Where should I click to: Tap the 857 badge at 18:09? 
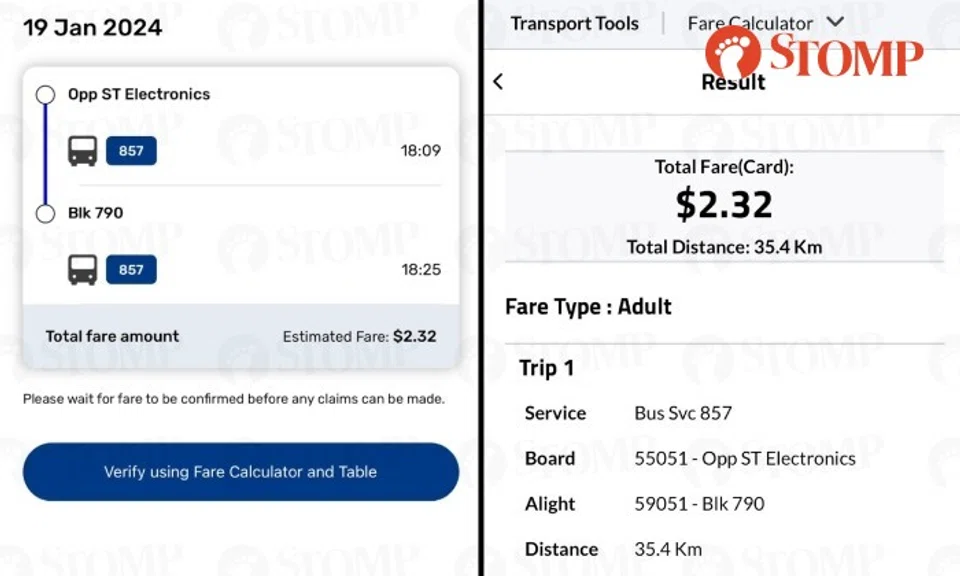131,151
